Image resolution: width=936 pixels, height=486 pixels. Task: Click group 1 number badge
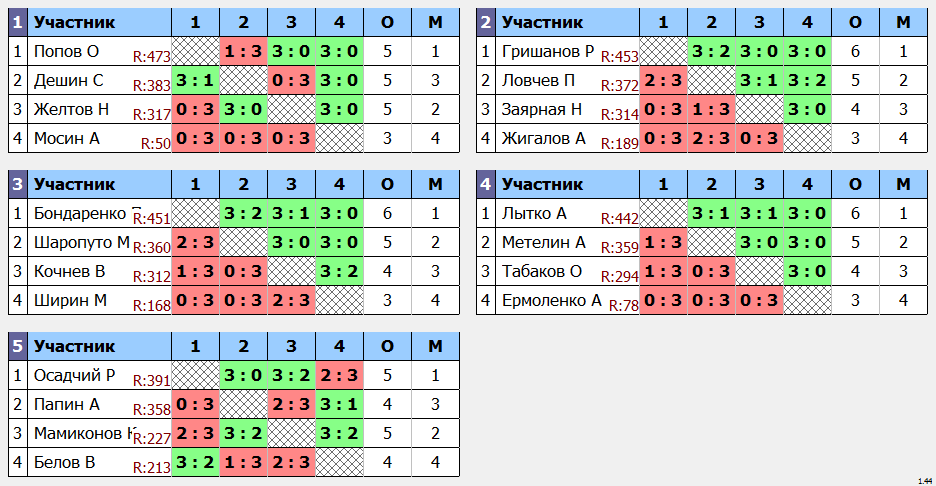pos(17,23)
